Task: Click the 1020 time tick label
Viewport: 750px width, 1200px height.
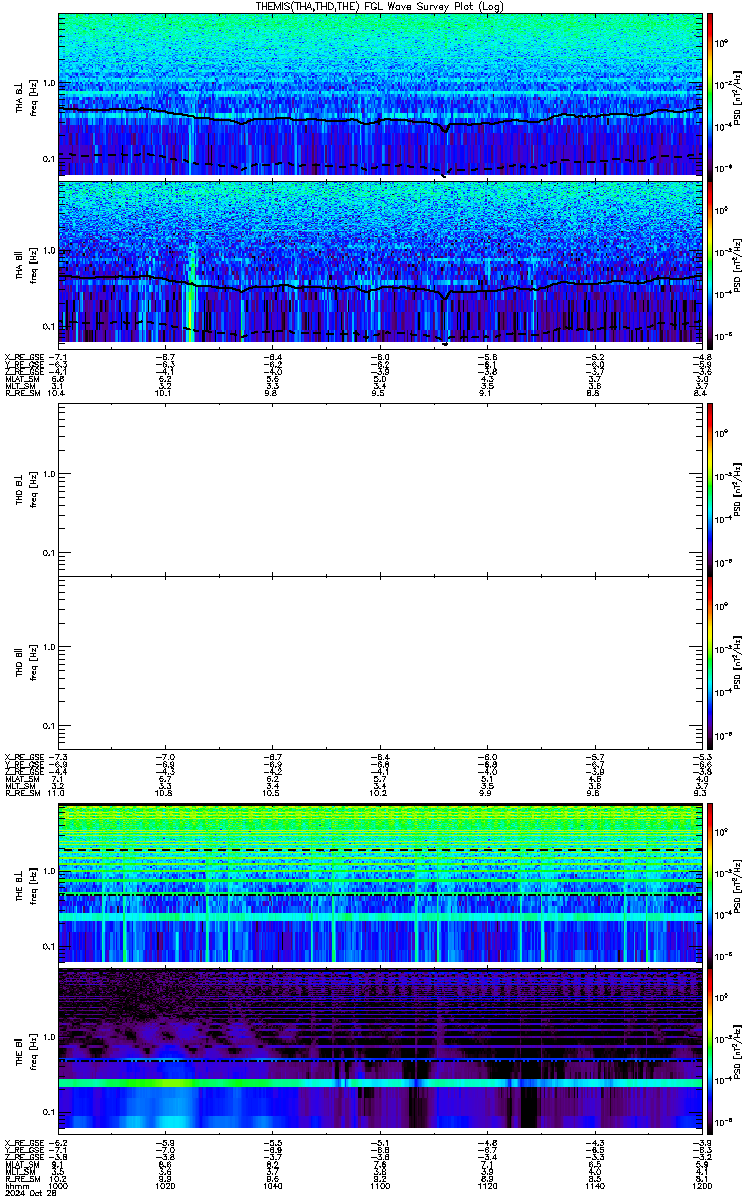Action: pyautogui.click(x=165, y=1186)
